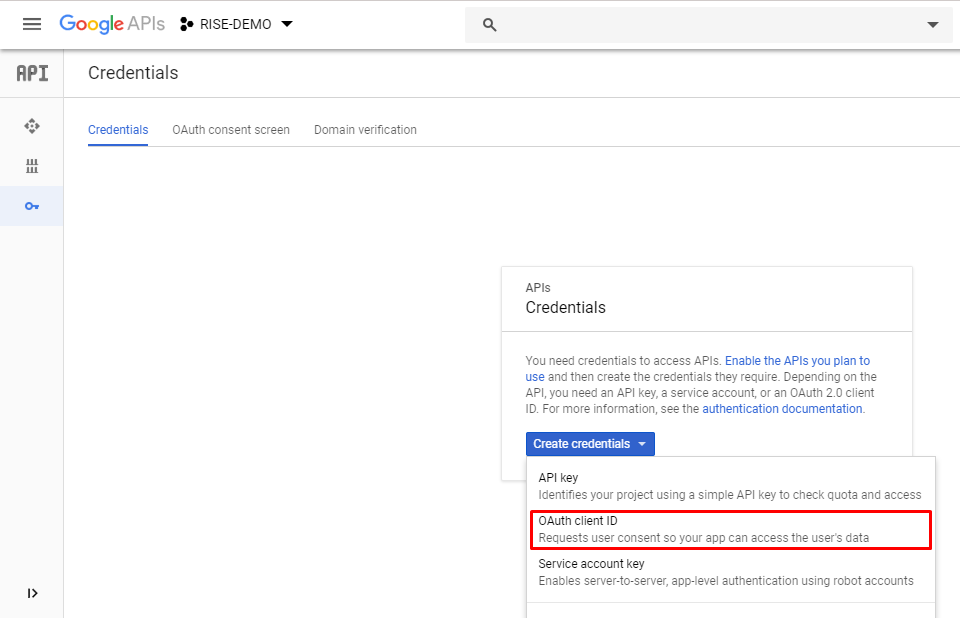Open the hamburger navigation menu
The image size is (960, 618).
coord(32,24)
